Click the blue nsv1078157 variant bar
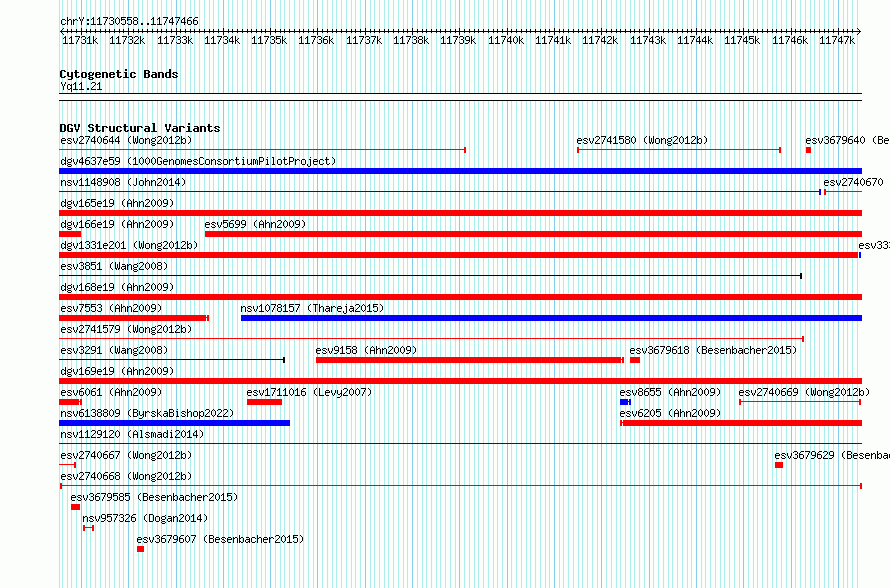Viewport: 890px width, 588px height. point(551,318)
